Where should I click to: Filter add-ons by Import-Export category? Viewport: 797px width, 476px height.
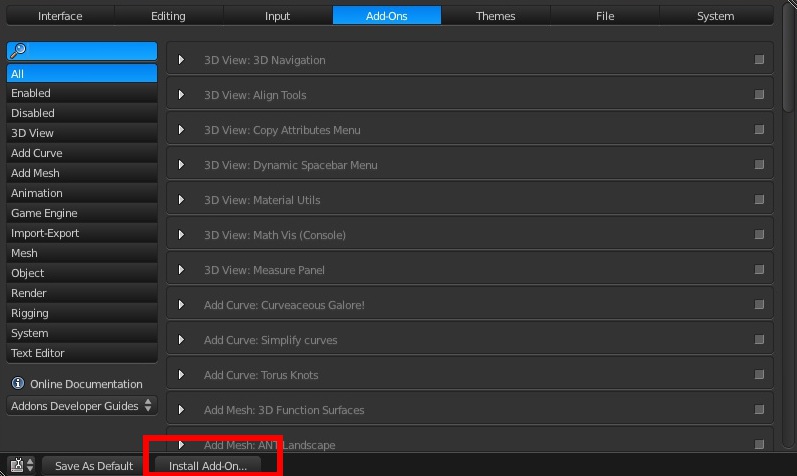click(82, 233)
